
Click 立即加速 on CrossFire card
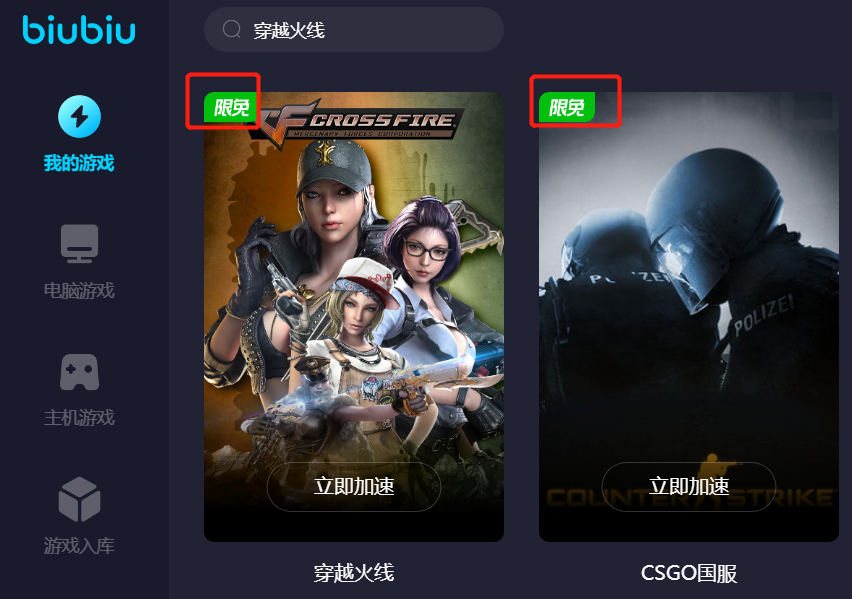coord(354,486)
